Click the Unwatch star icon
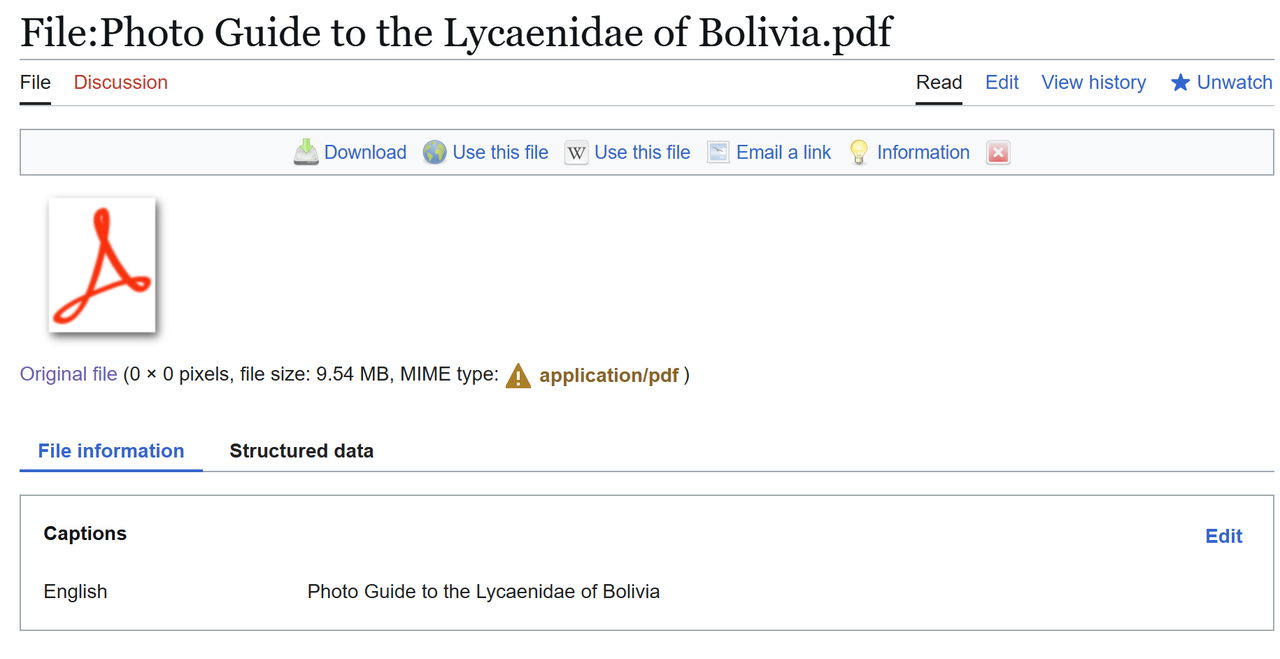This screenshot has height=659, width=1280. [x=1180, y=83]
